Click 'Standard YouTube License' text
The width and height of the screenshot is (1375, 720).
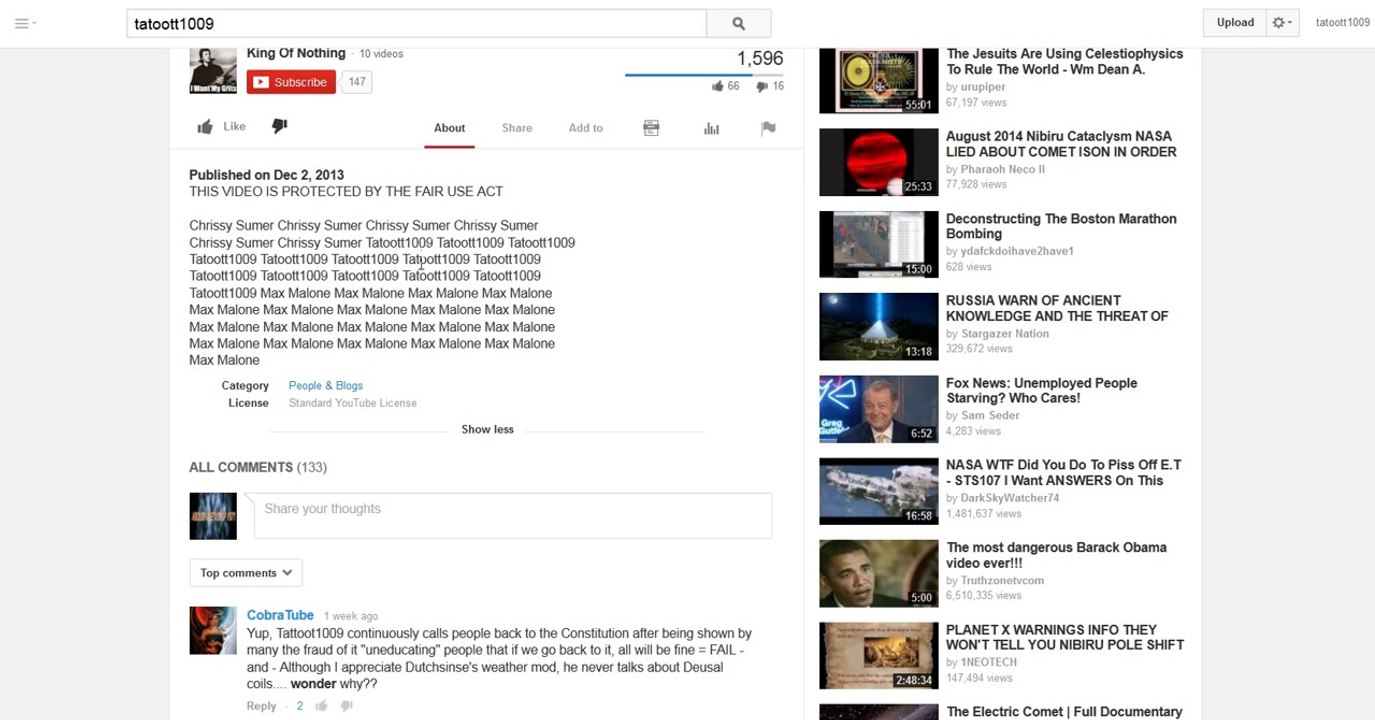[x=353, y=403]
